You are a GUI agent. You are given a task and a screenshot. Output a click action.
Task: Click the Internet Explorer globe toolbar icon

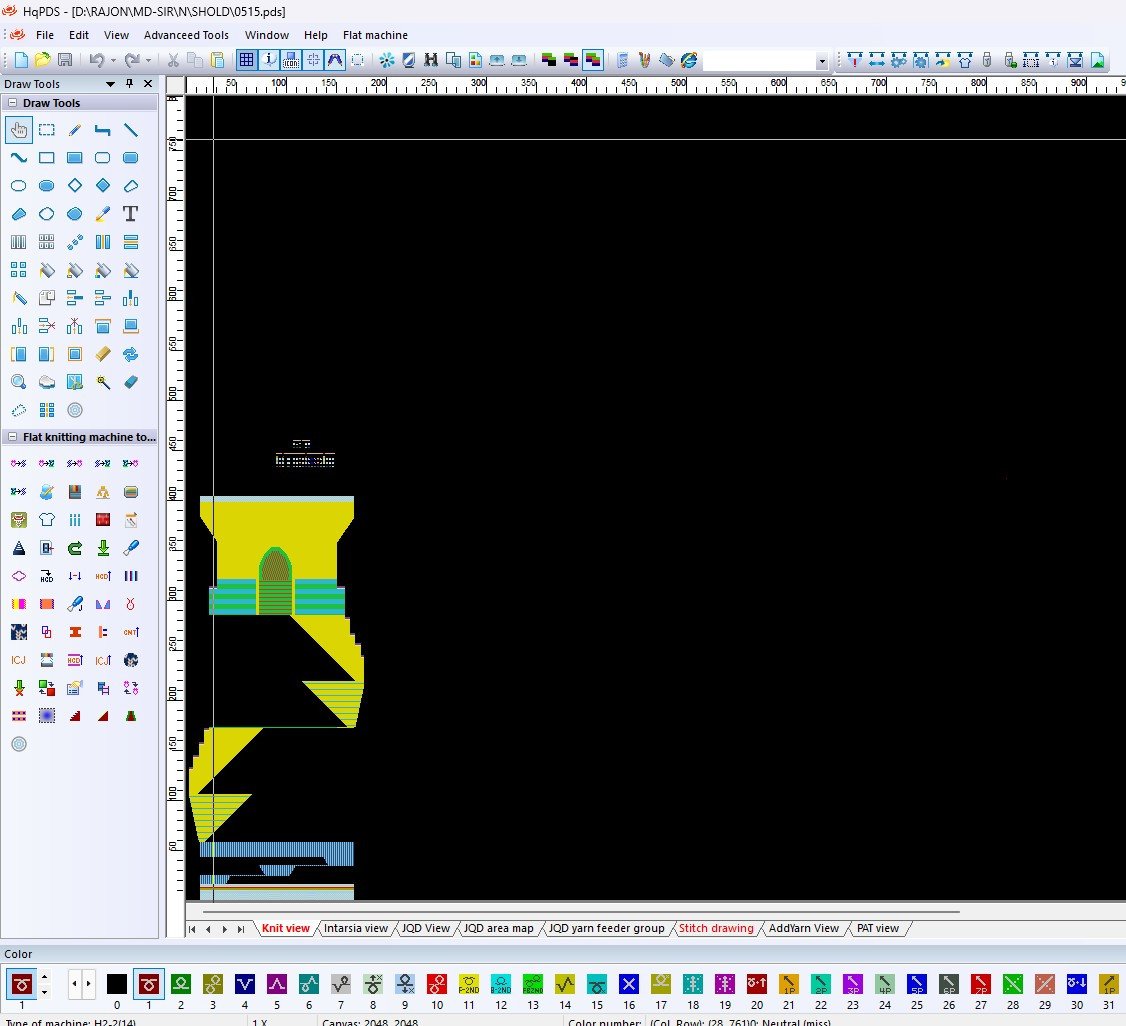point(689,60)
